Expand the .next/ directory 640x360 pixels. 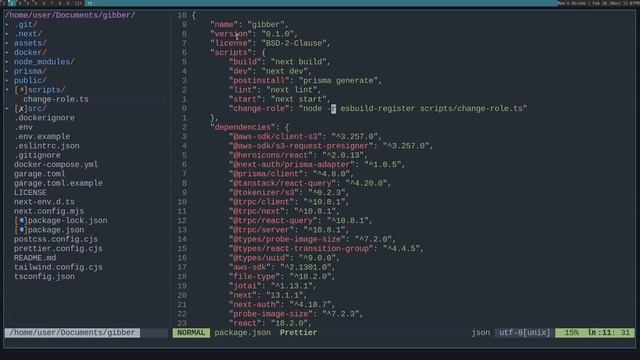point(28,34)
